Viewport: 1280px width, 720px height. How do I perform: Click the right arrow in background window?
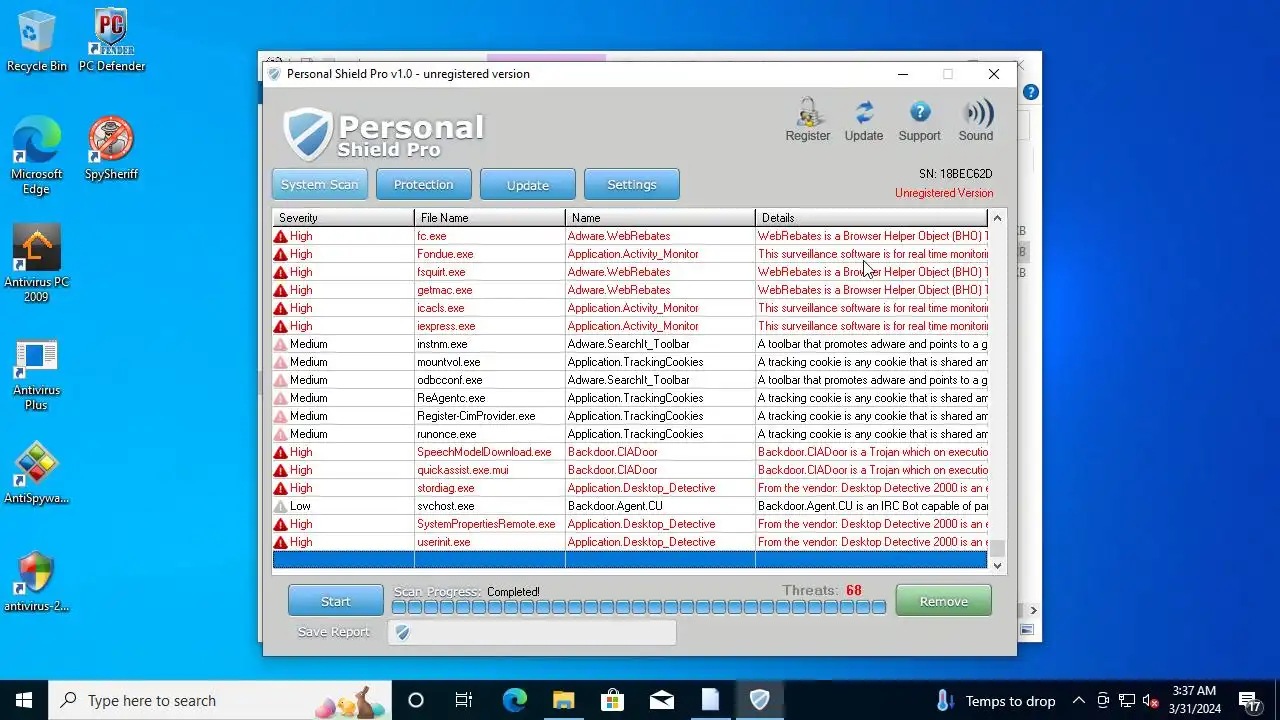pos(1033,610)
